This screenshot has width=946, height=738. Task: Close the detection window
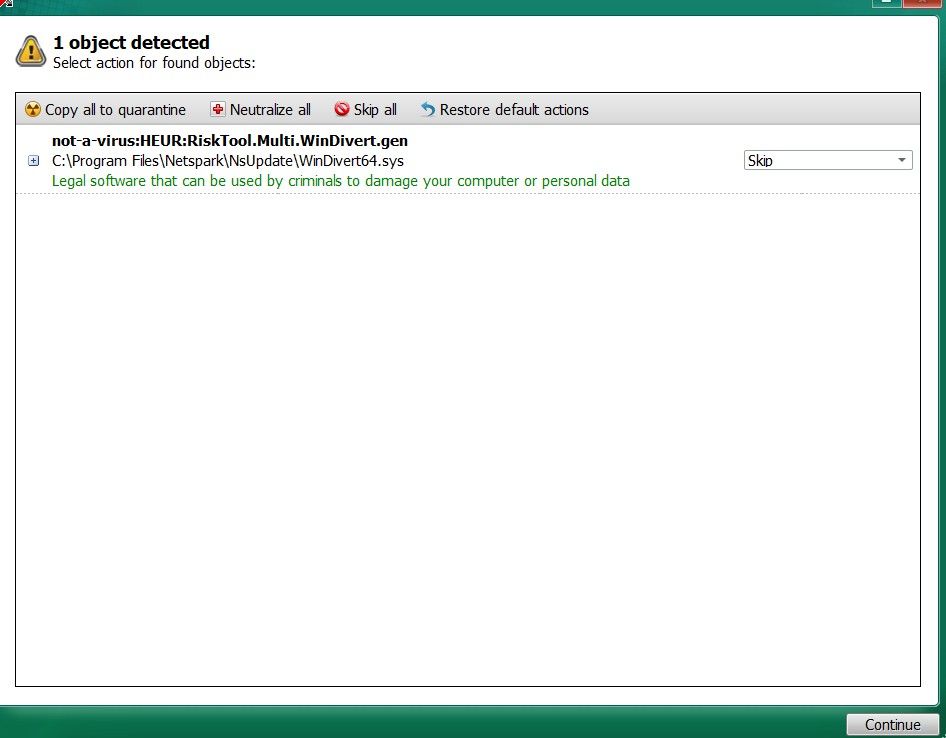(x=922, y=3)
